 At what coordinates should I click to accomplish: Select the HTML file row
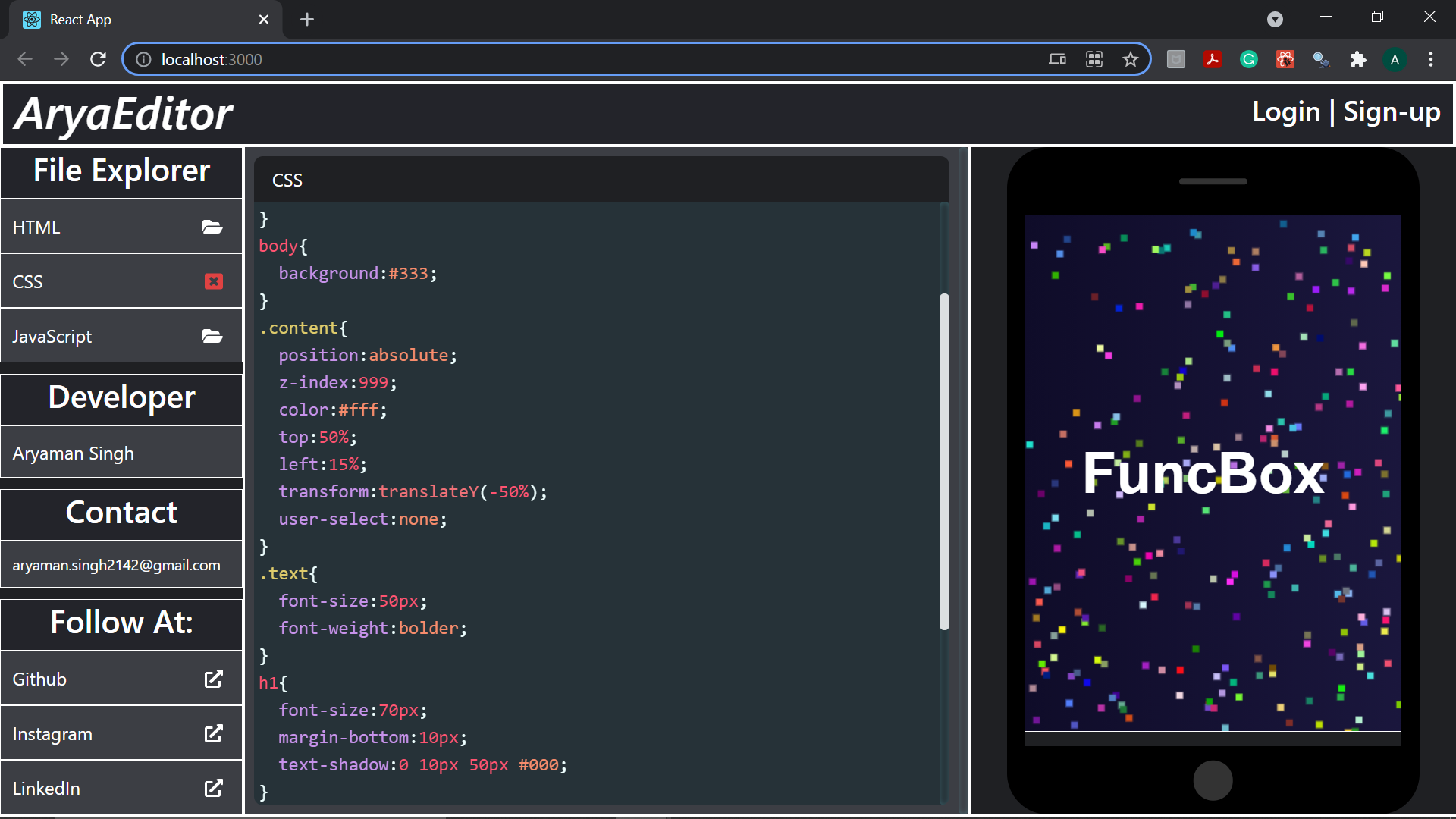pos(121,227)
